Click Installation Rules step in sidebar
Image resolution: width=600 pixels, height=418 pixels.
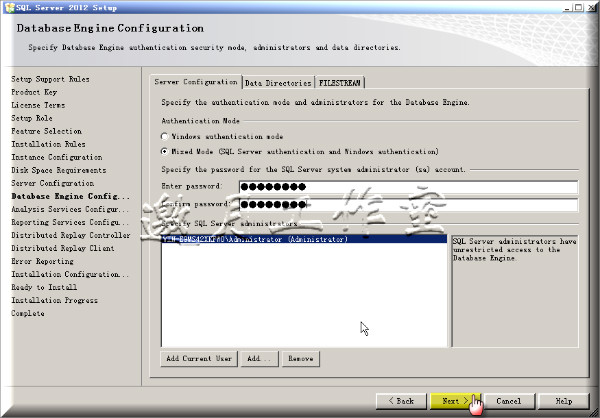(x=48, y=144)
